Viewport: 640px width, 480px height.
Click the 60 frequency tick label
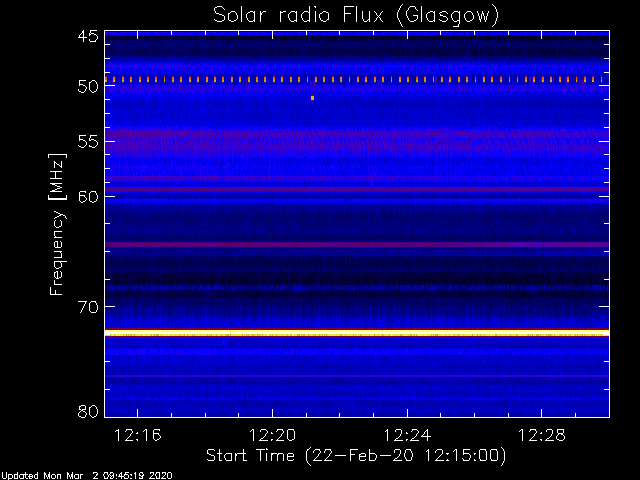coord(88,196)
